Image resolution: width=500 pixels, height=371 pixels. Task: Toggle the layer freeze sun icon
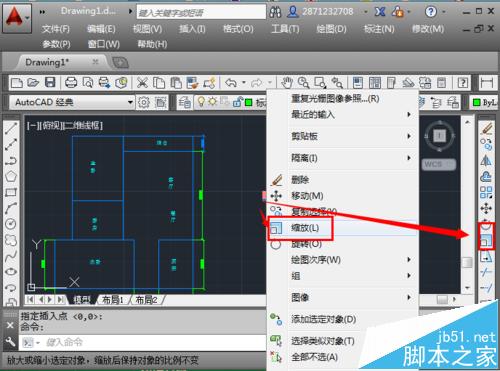[212, 102]
